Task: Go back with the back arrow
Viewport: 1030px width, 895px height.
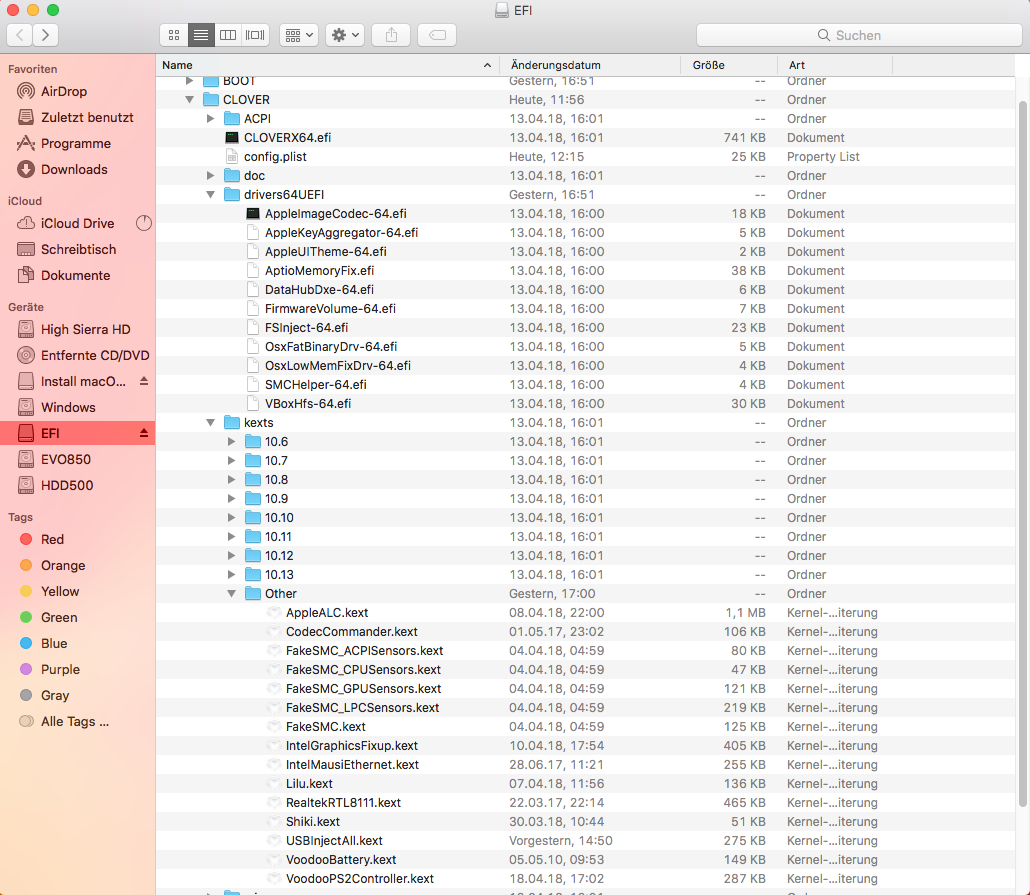Action: pos(20,34)
